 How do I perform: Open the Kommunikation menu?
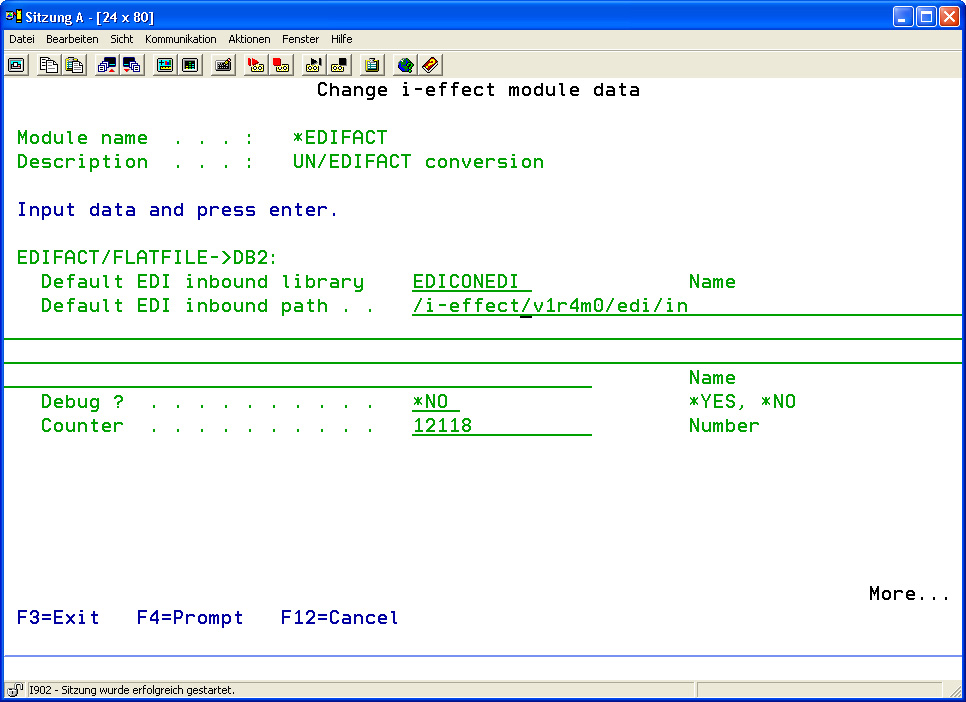click(x=180, y=39)
